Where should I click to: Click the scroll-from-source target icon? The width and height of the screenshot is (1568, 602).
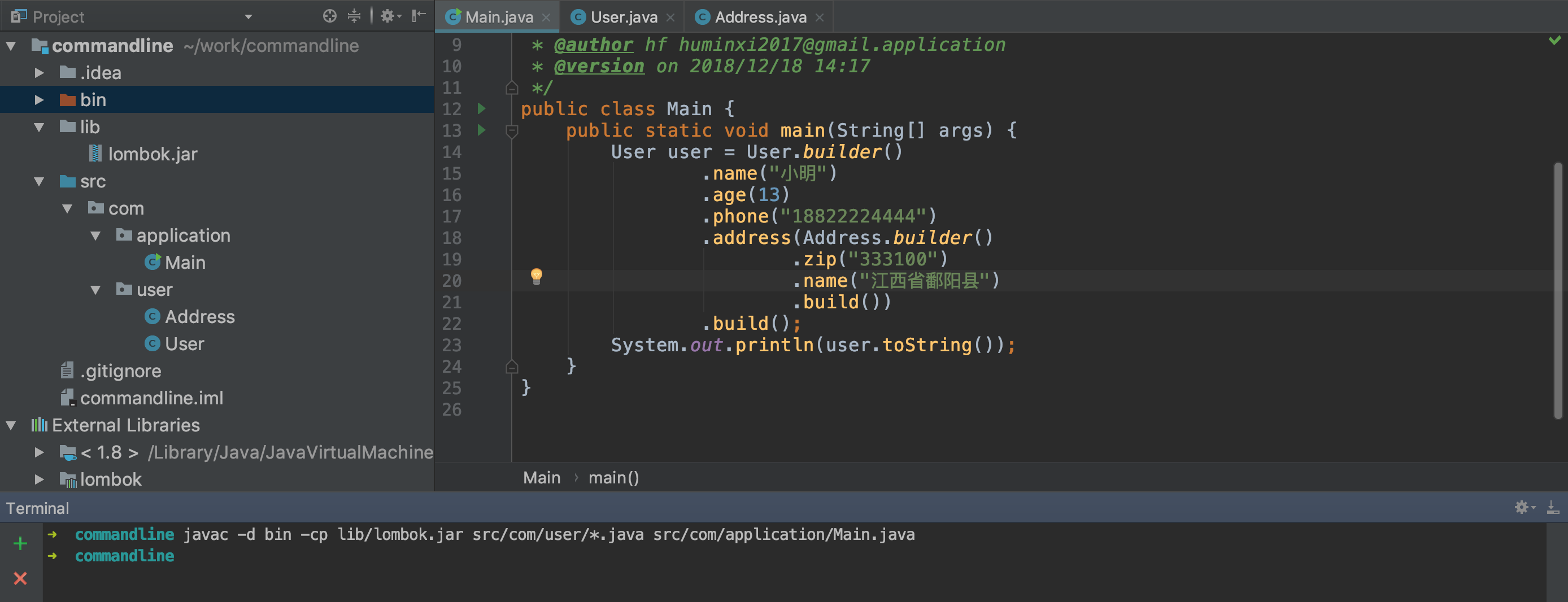click(x=329, y=16)
